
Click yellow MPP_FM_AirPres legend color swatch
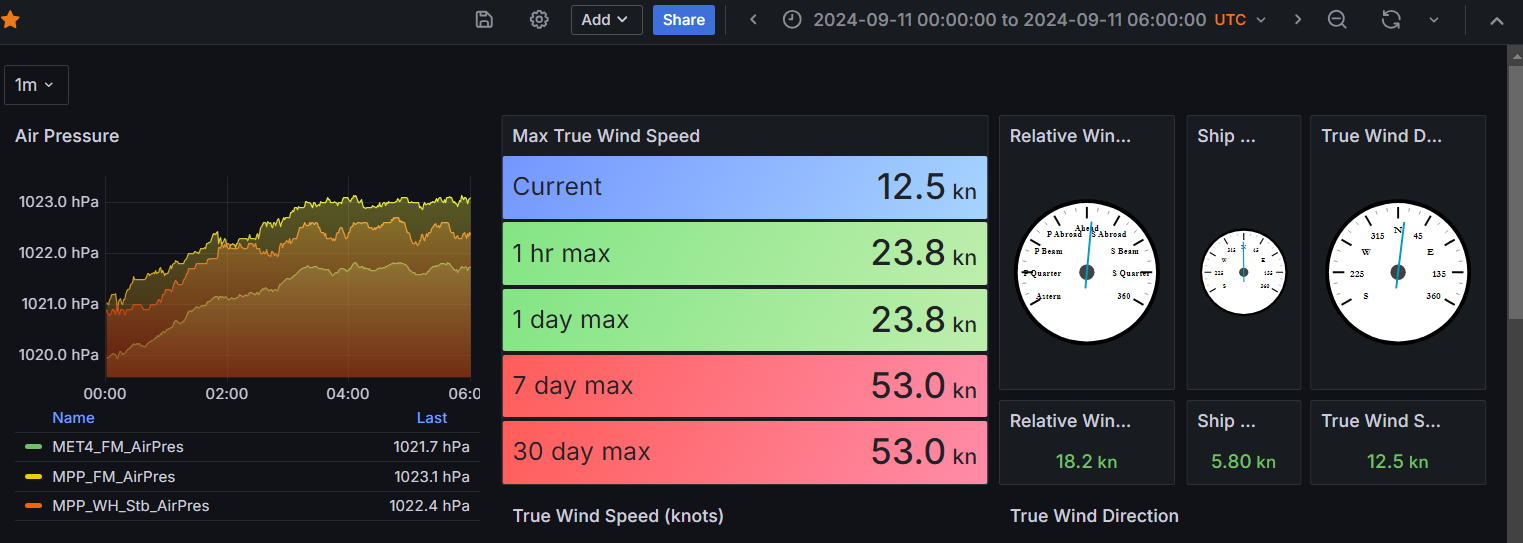(x=33, y=476)
